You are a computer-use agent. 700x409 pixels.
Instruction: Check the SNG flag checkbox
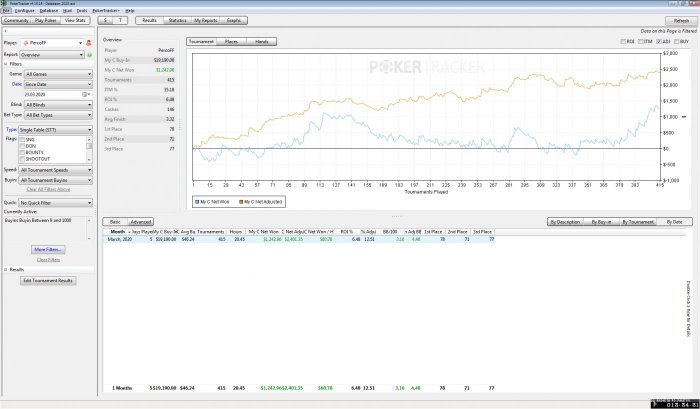click(x=22, y=140)
